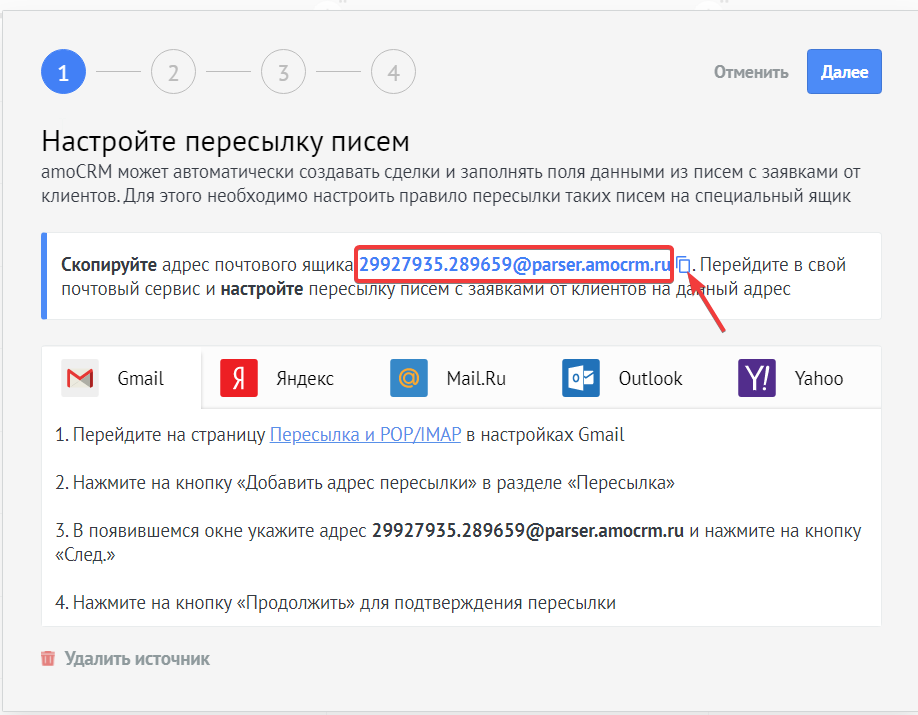
Task: Click instruction line 2 about «Добавить адрес пересылки»
Action: point(365,483)
